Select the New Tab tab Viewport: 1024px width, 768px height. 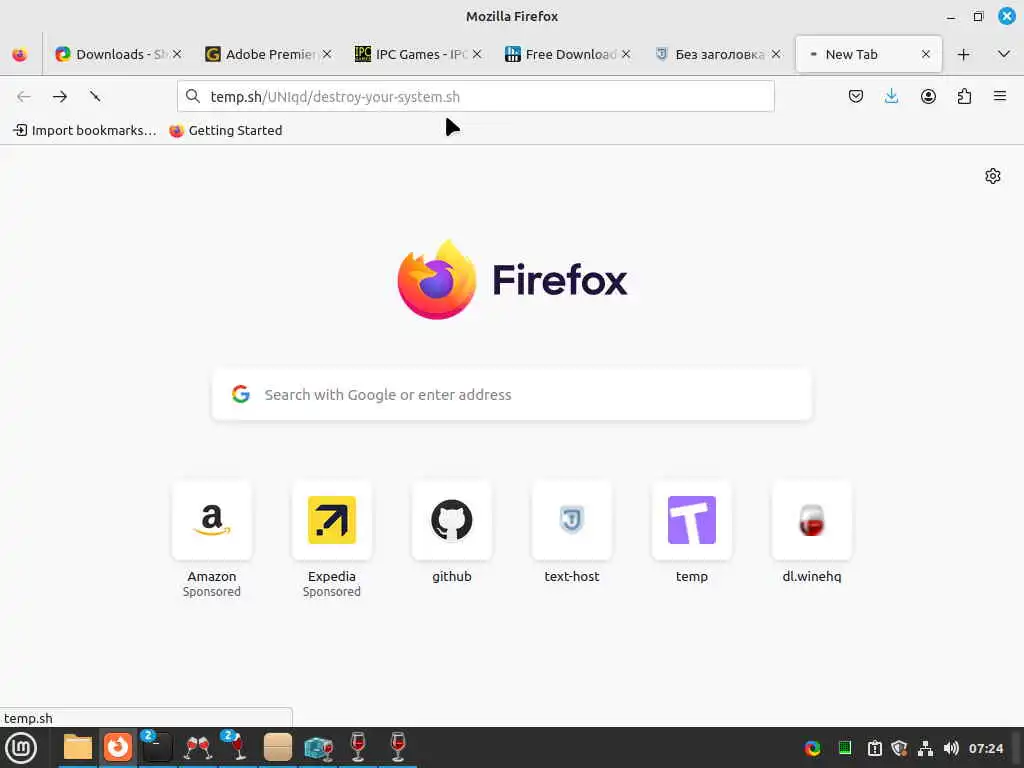point(868,54)
